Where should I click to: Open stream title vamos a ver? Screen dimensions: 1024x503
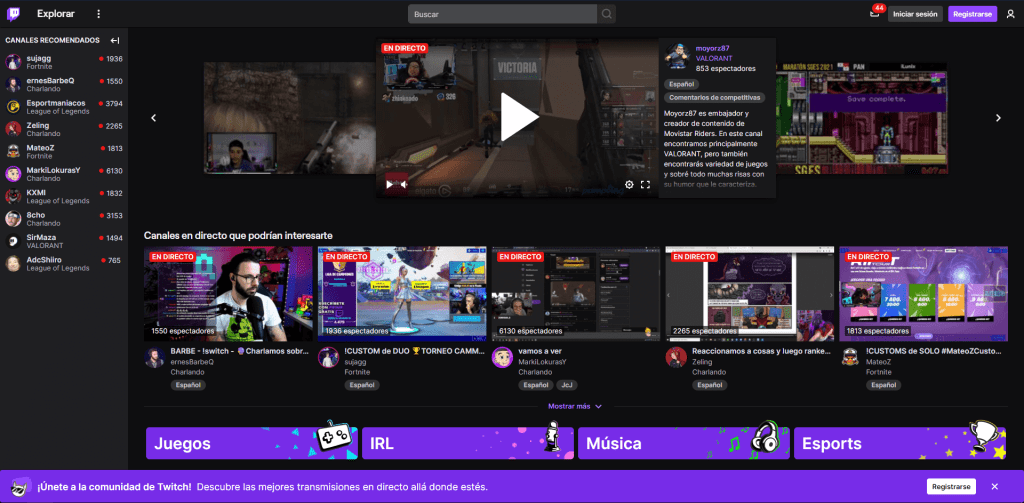[539, 351]
